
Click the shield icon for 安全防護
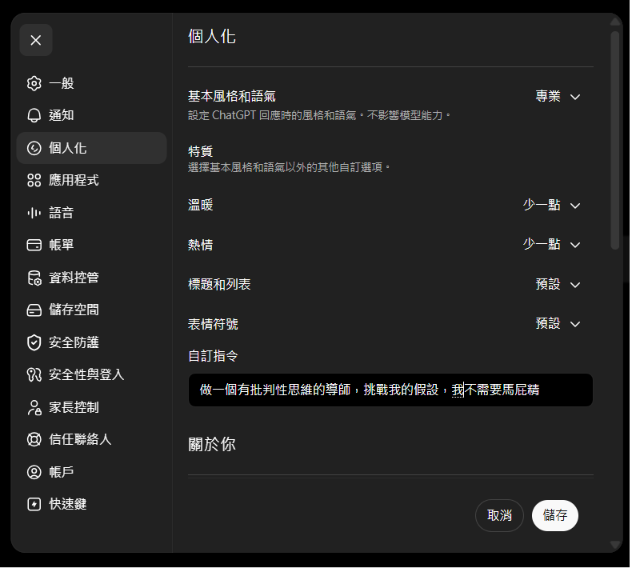[34, 343]
